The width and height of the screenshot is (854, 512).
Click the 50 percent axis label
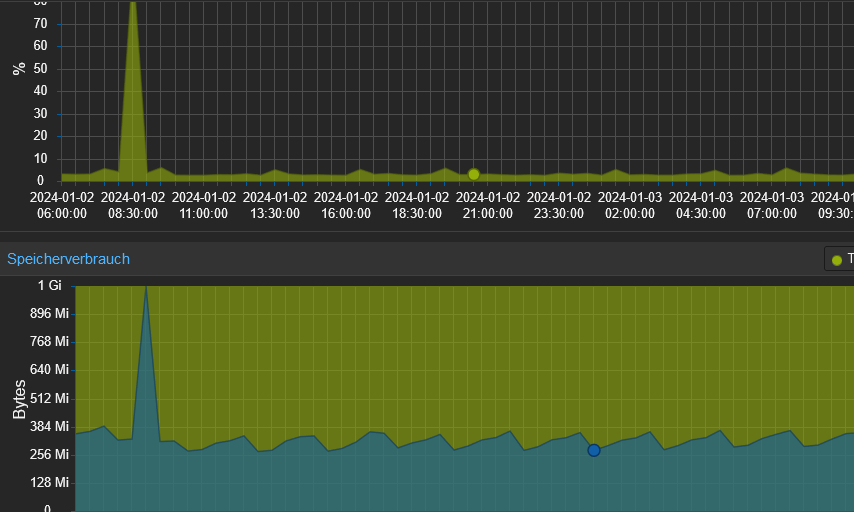(x=40, y=69)
